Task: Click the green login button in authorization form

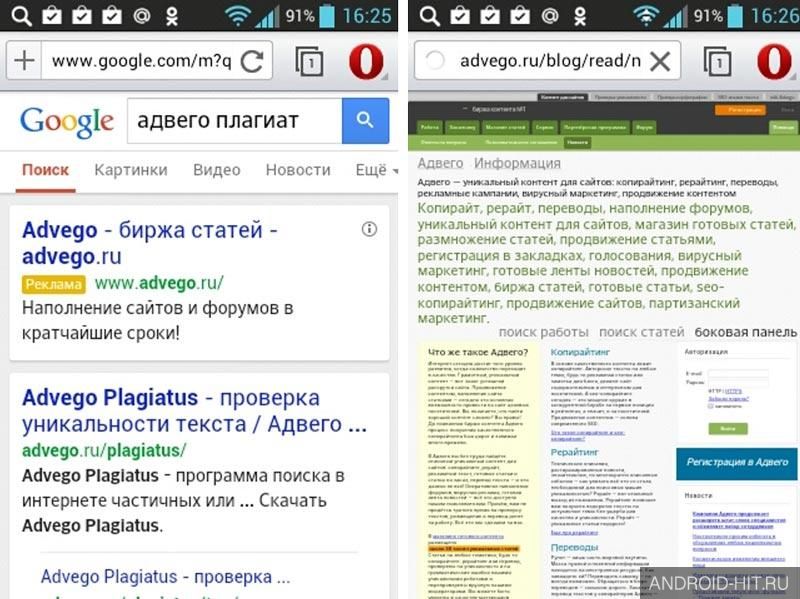Action: click(x=728, y=429)
